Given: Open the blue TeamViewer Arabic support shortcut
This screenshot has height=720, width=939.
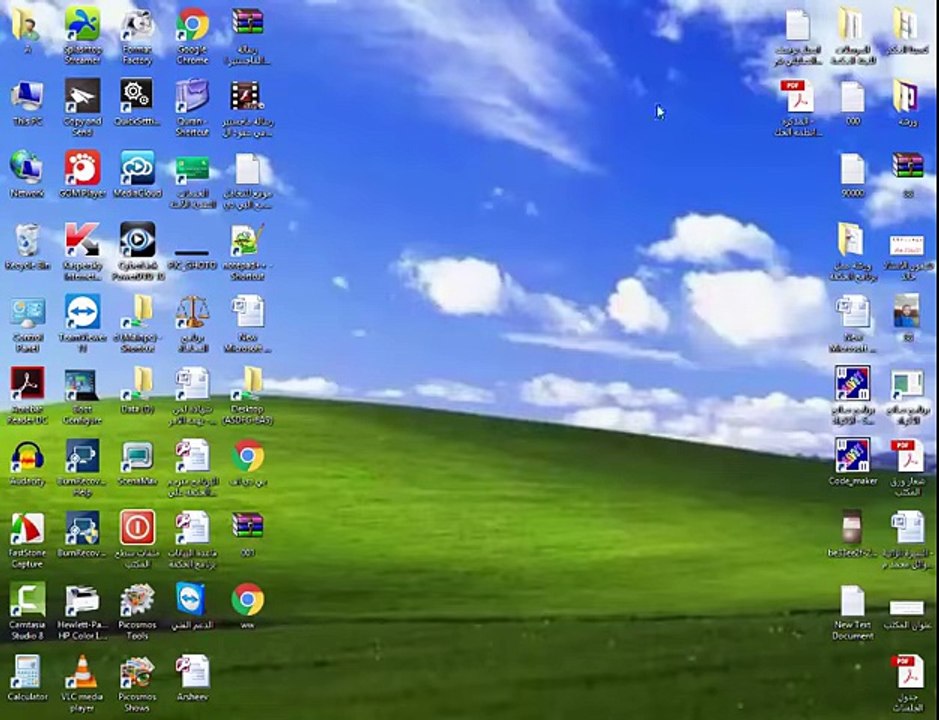Looking at the screenshot, I should tap(192, 605).
